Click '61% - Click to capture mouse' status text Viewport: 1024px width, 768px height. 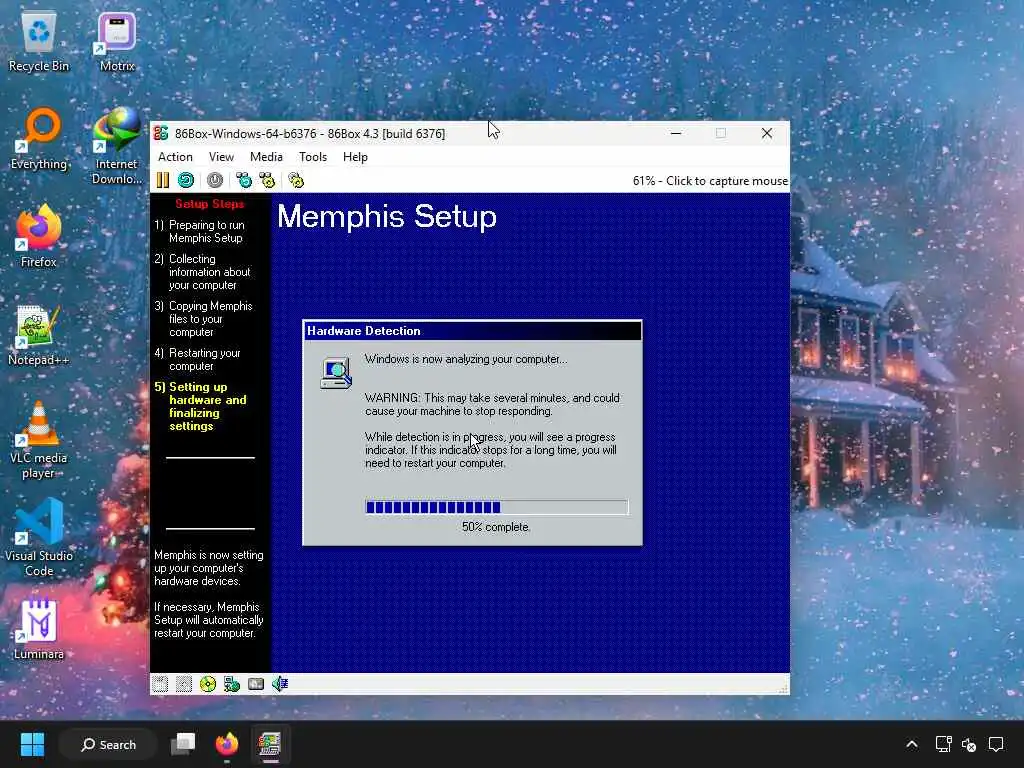[710, 181]
